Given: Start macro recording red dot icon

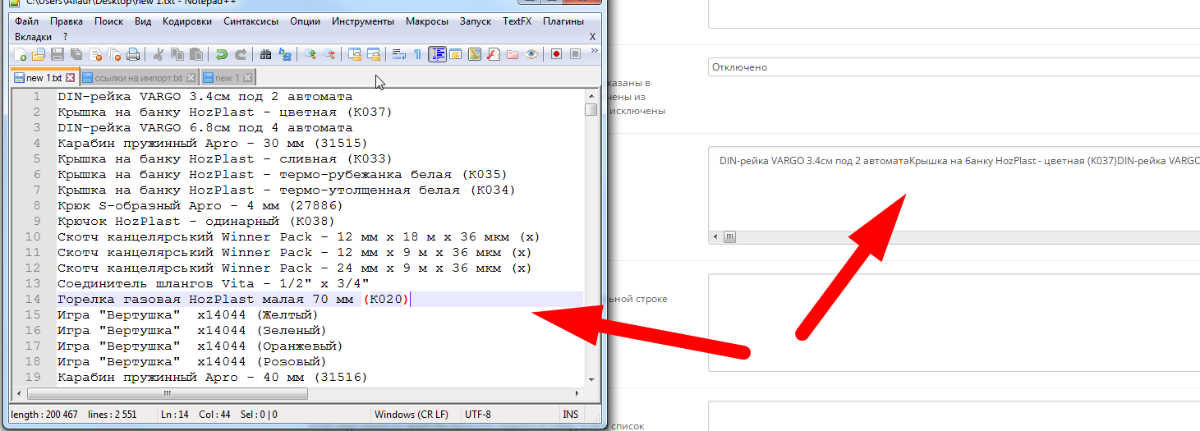Looking at the screenshot, I should tap(556, 54).
